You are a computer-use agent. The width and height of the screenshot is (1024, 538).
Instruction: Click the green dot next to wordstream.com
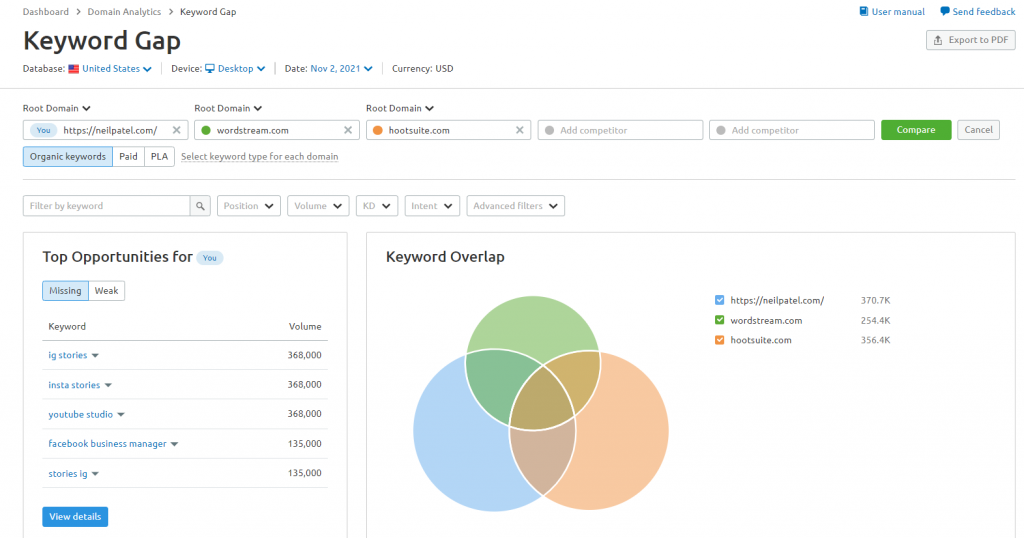(x=206, y=130)
